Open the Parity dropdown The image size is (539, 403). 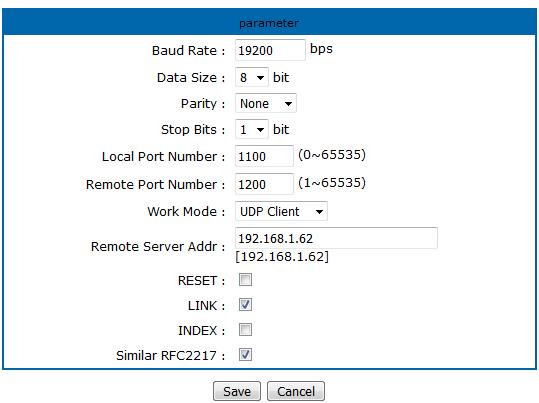(x=266, y=104)
